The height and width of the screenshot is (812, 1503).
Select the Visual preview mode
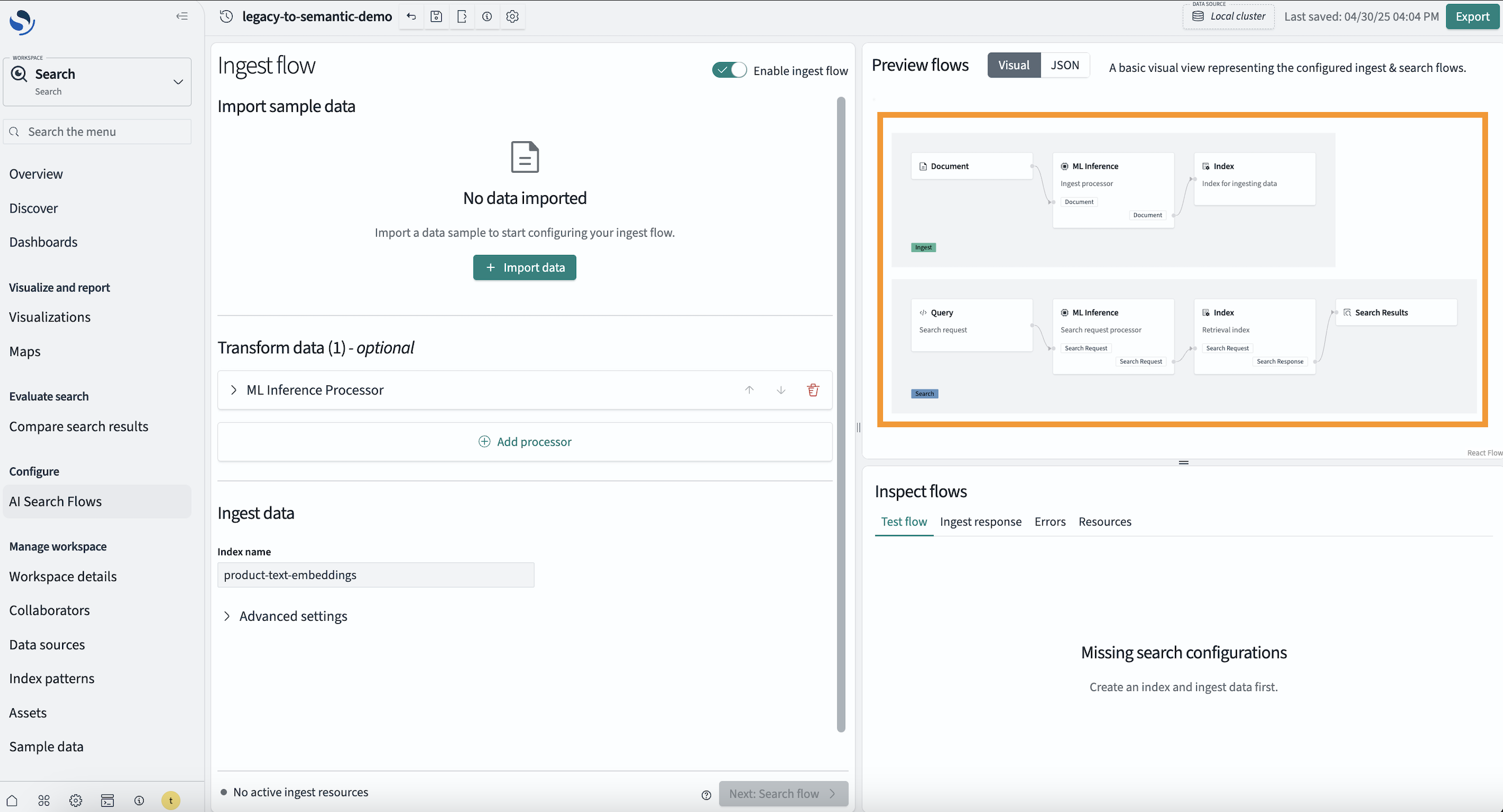coord(1013,65)
